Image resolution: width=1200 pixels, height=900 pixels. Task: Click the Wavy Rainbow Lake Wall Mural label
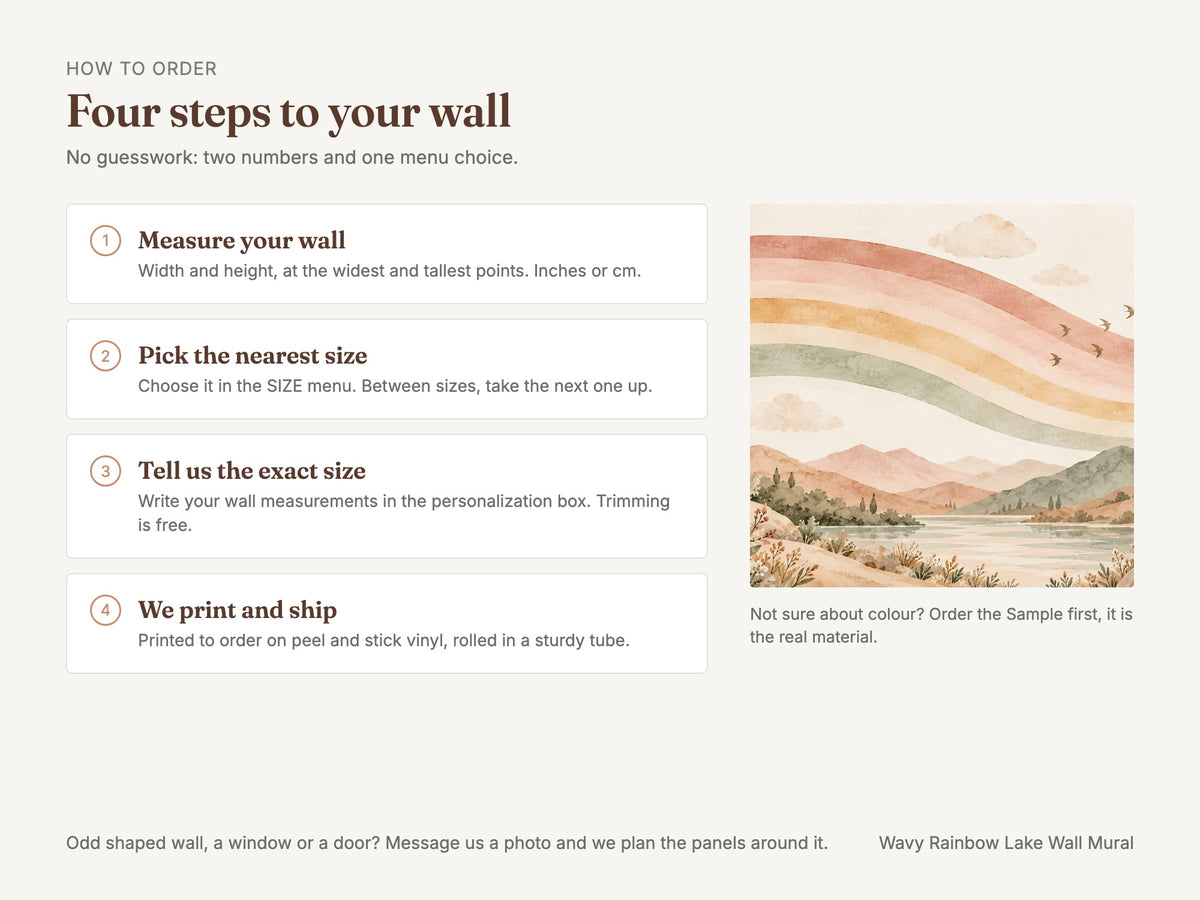[1006, 843]
